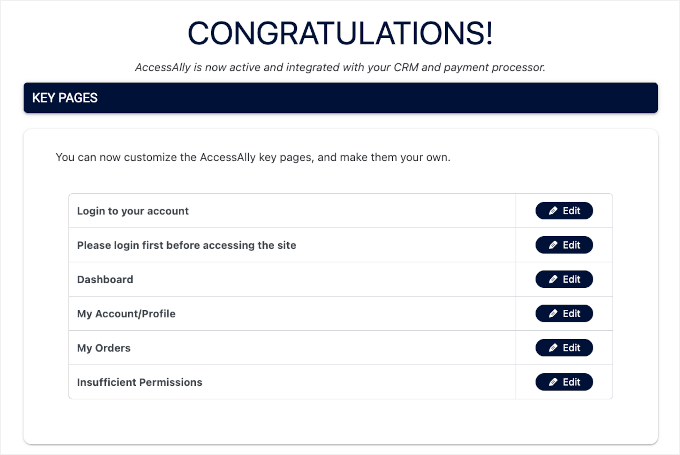Edit the Insufficient Permissions page
The image size is (680, 455).
point(565,382)
